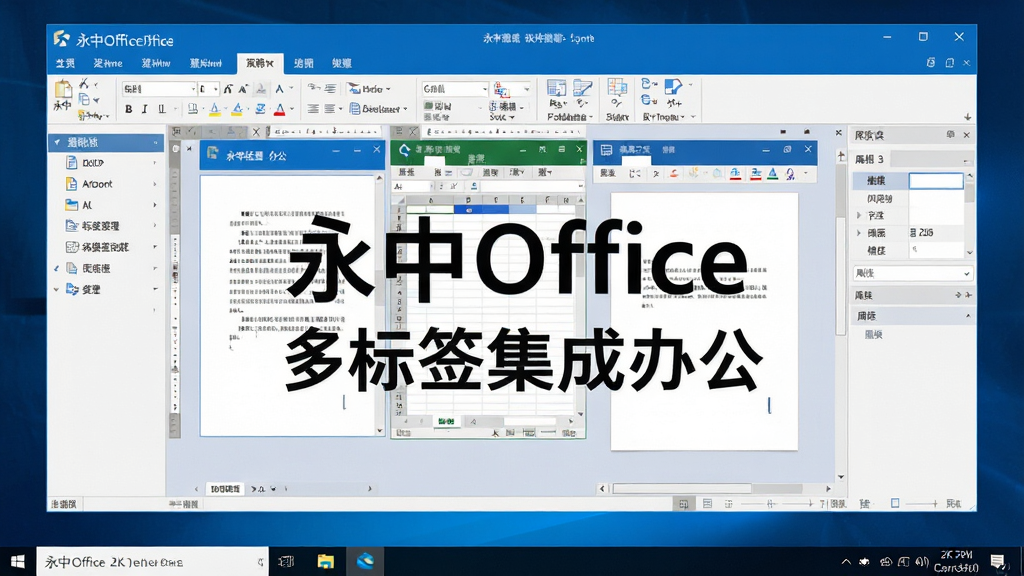Screen dimensions: 1024x576
Task: Click the white input field in properties panel
Action: coord(936,181)
